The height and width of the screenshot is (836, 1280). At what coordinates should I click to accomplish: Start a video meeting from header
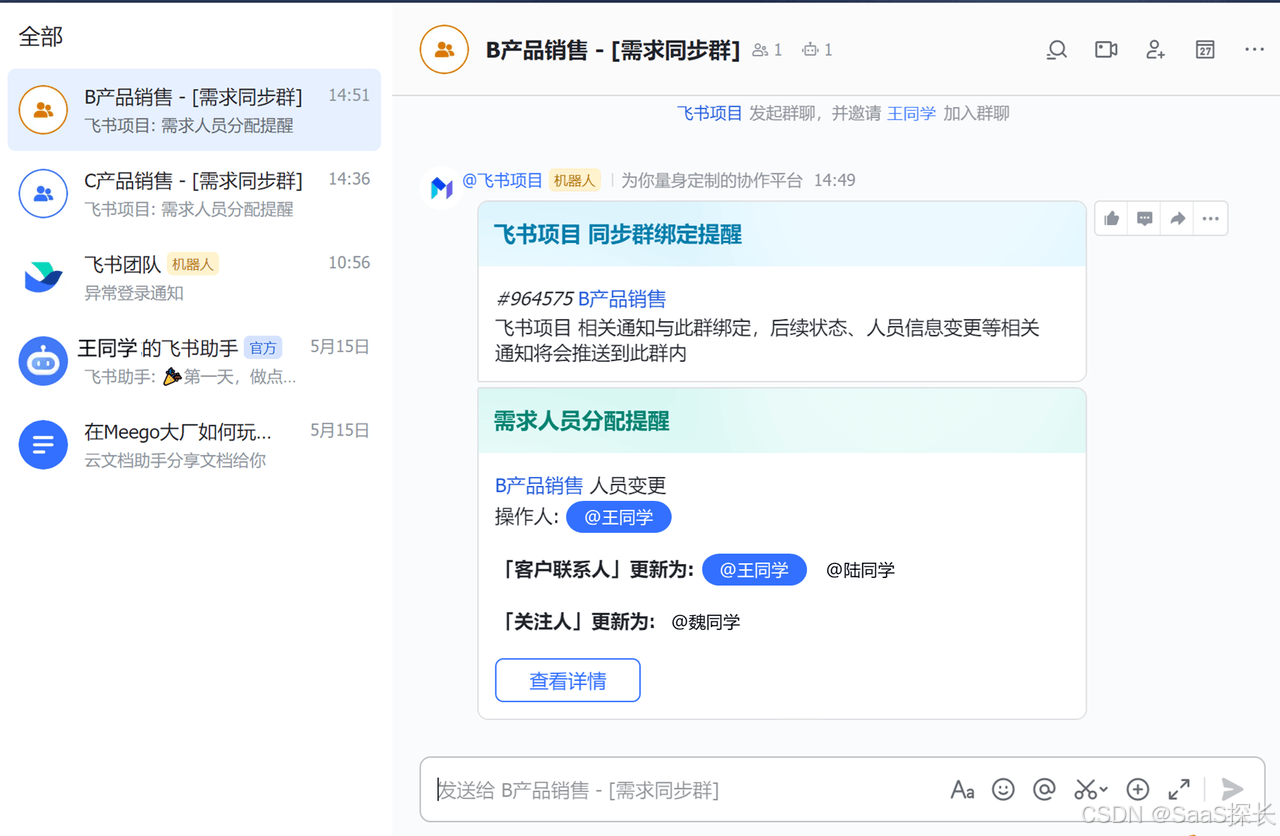click(x=1106, y=50)
